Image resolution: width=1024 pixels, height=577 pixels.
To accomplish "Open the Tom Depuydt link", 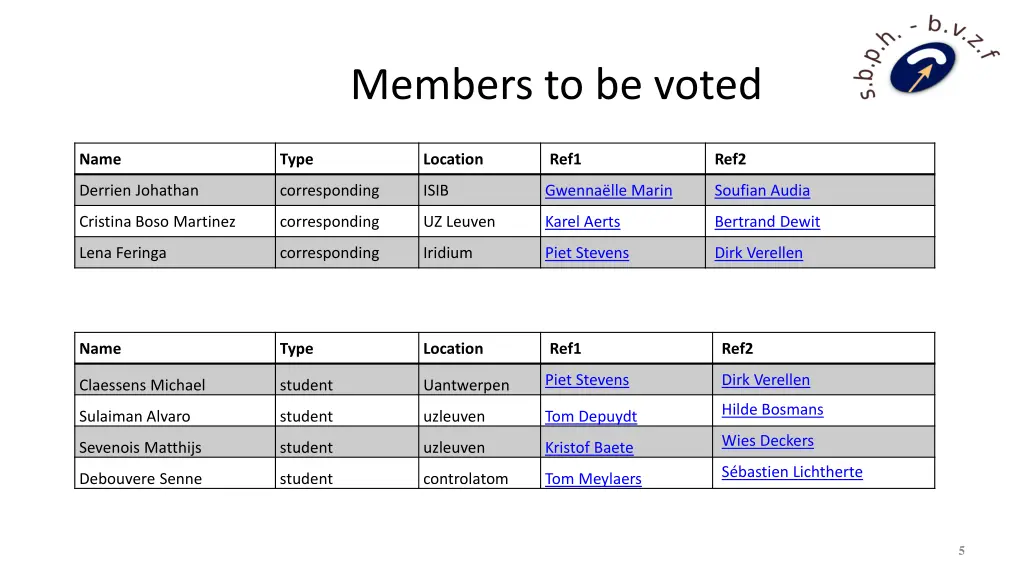I will [590, 417].
